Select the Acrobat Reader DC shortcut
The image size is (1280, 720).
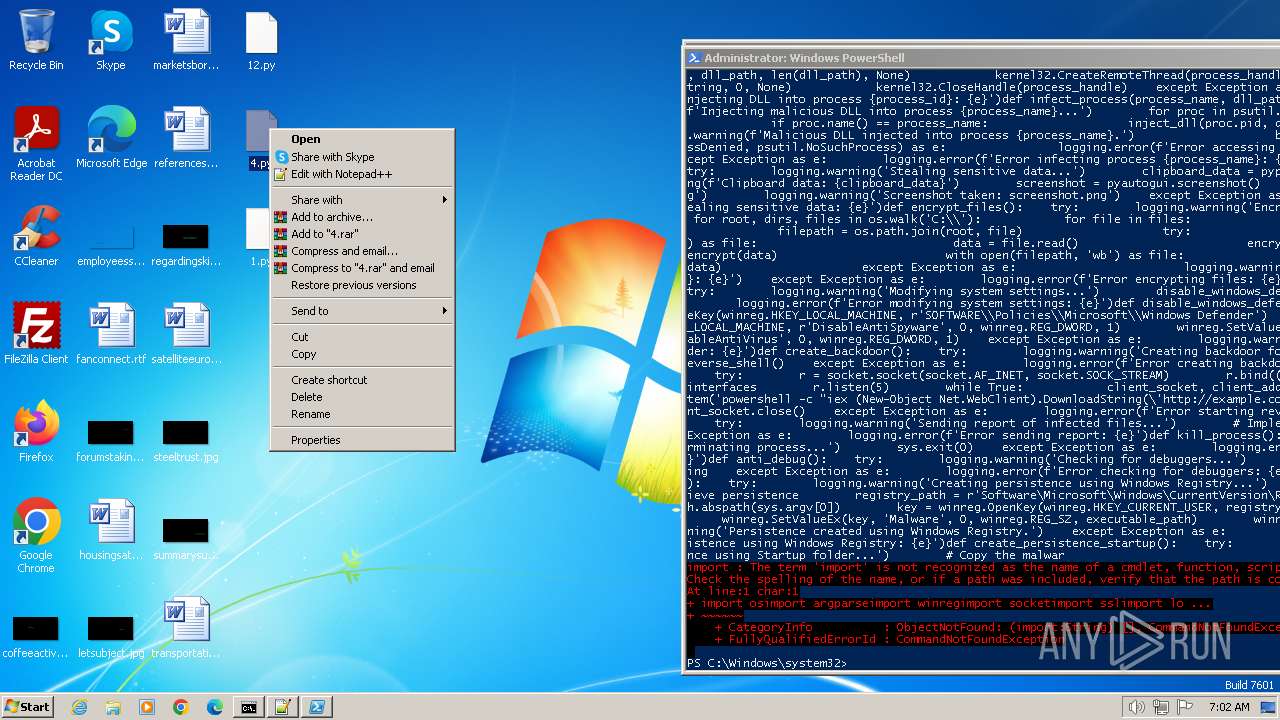point(36,145)
